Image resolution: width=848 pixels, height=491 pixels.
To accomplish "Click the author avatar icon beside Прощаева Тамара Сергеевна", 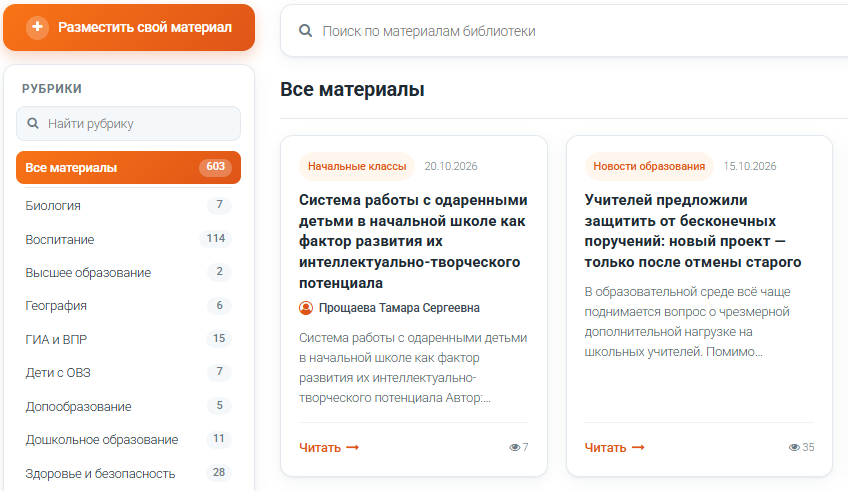I will 306,308.
